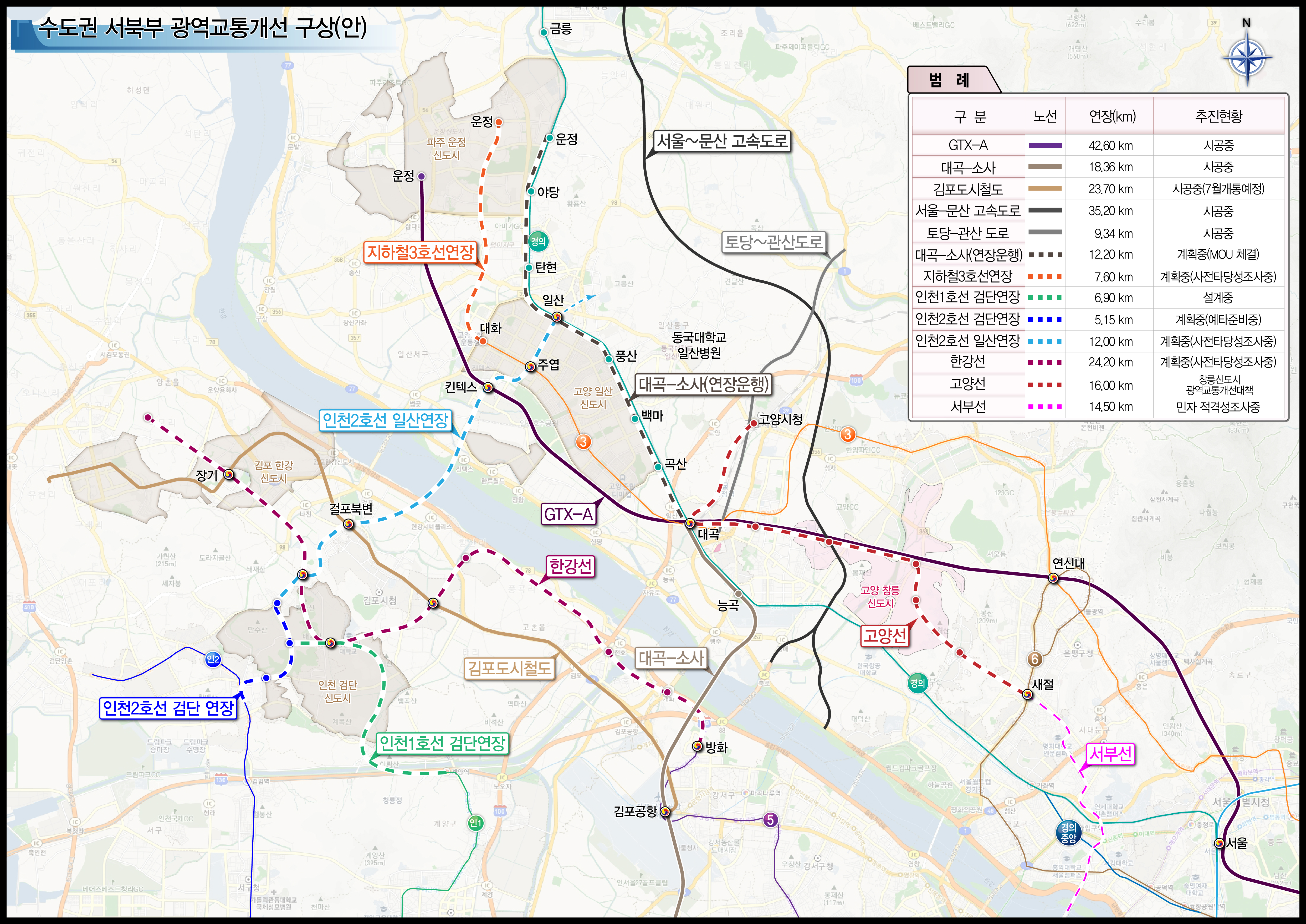Click the GTX-A route label box
1306x924 pixels.
pyautogui.click(x=569, y=514)
